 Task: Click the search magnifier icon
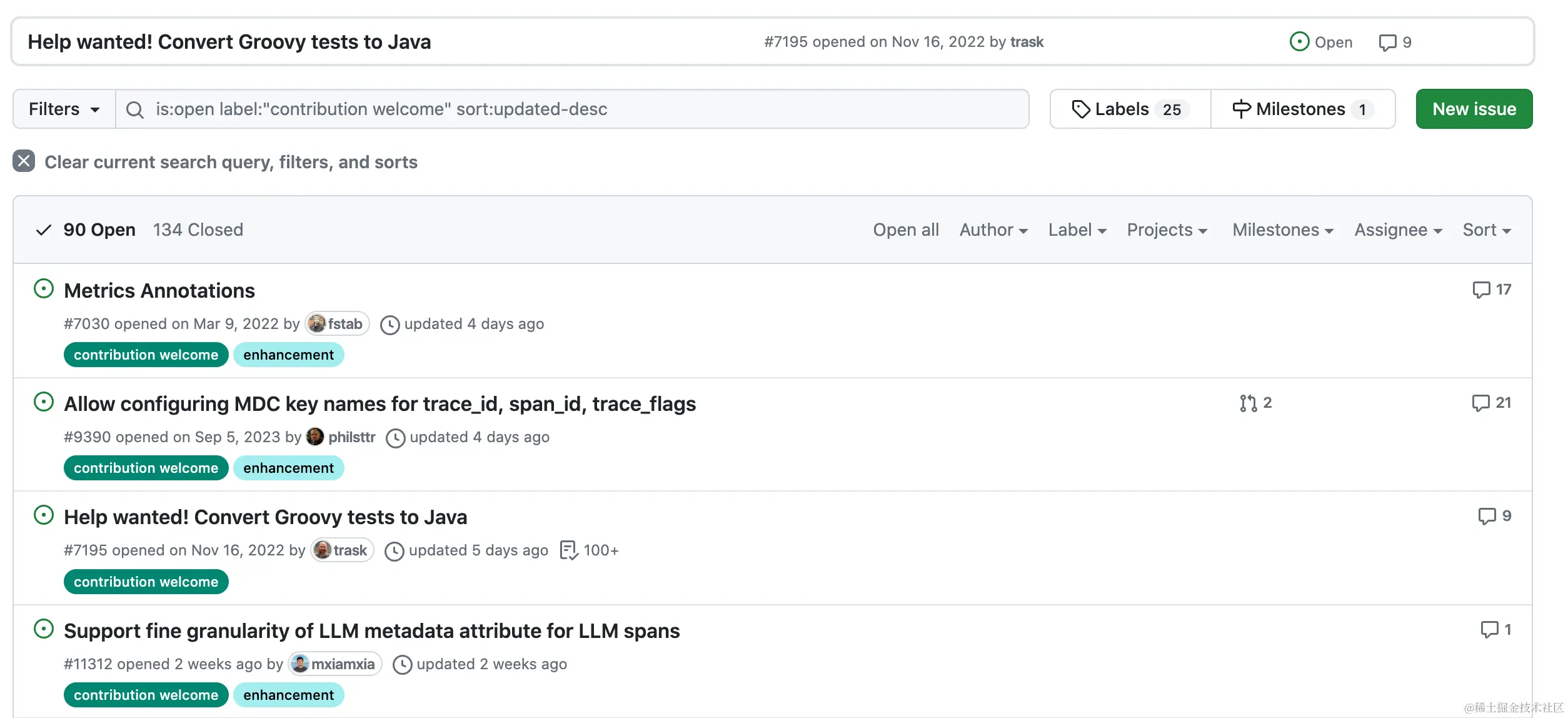tap(134, 110)
